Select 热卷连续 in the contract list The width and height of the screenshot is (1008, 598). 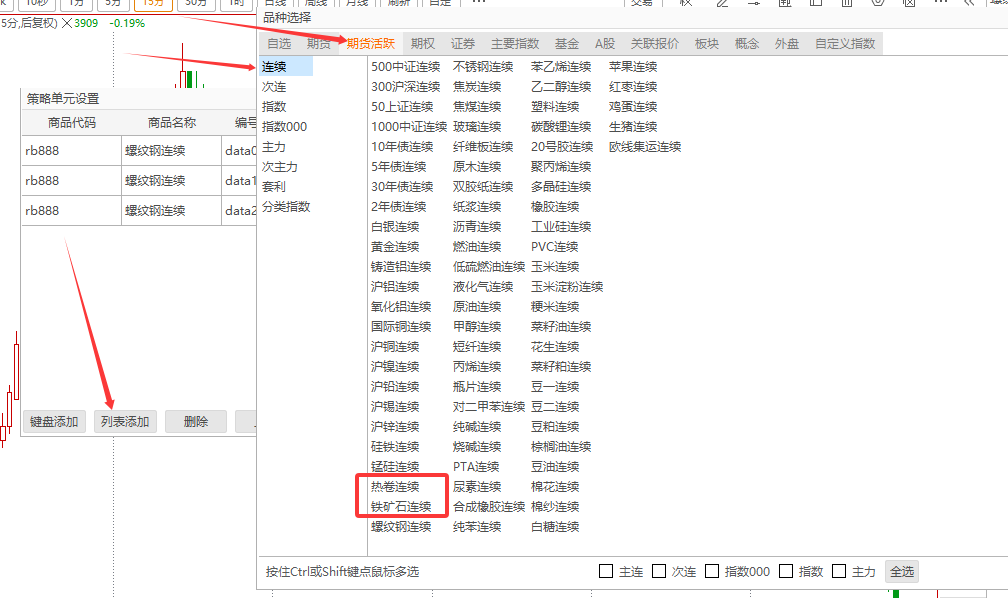395,487
